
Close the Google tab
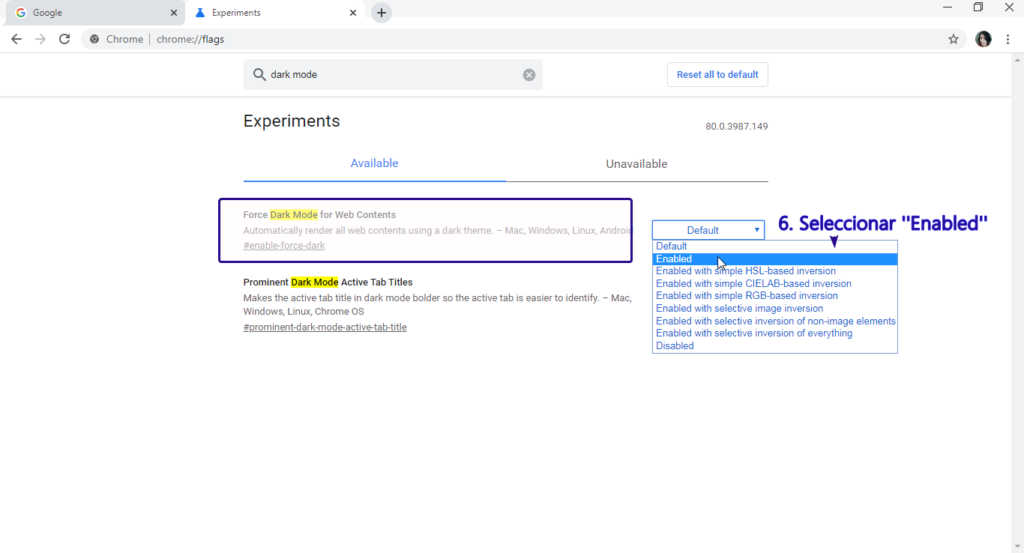(x=174, y=13)
